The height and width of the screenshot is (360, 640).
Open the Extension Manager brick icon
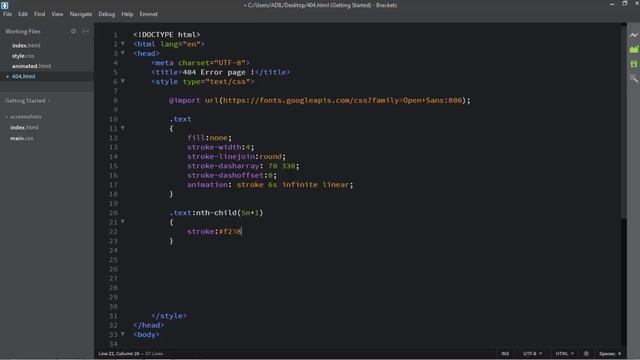(x=633, y=49)
